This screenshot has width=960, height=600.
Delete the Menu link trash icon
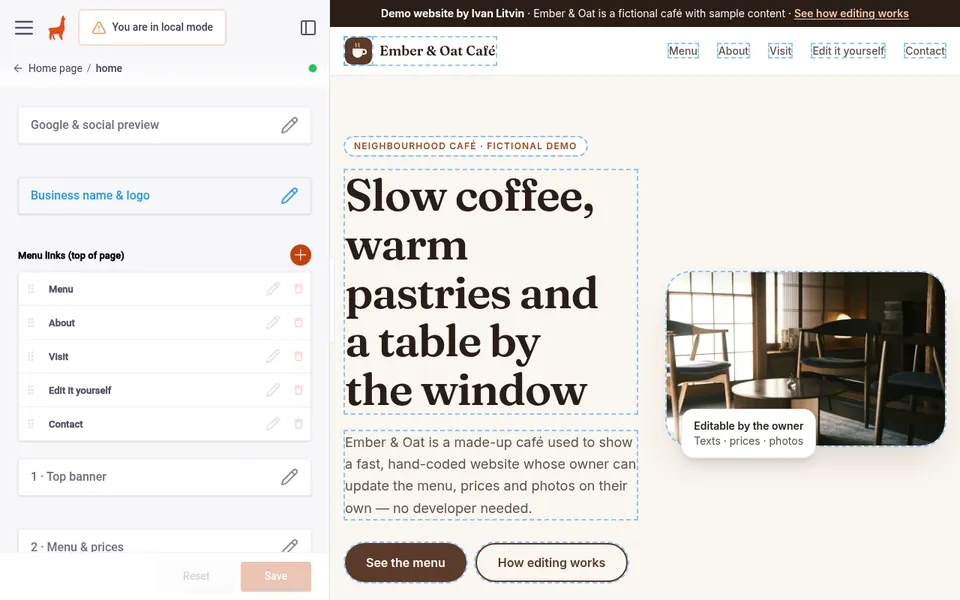pyautogui.click(x=298, y=289)
